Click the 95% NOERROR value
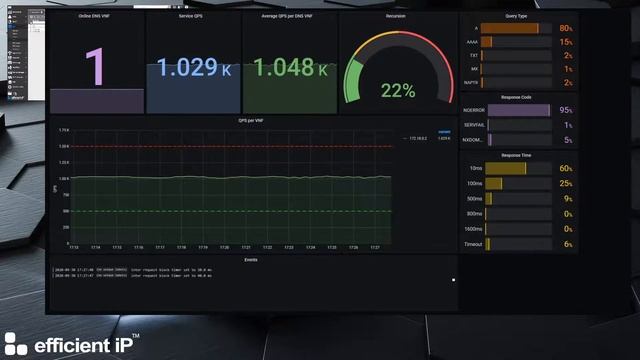Screen dimensions: 640x360 pyautogui.click(x=566, y=110)
